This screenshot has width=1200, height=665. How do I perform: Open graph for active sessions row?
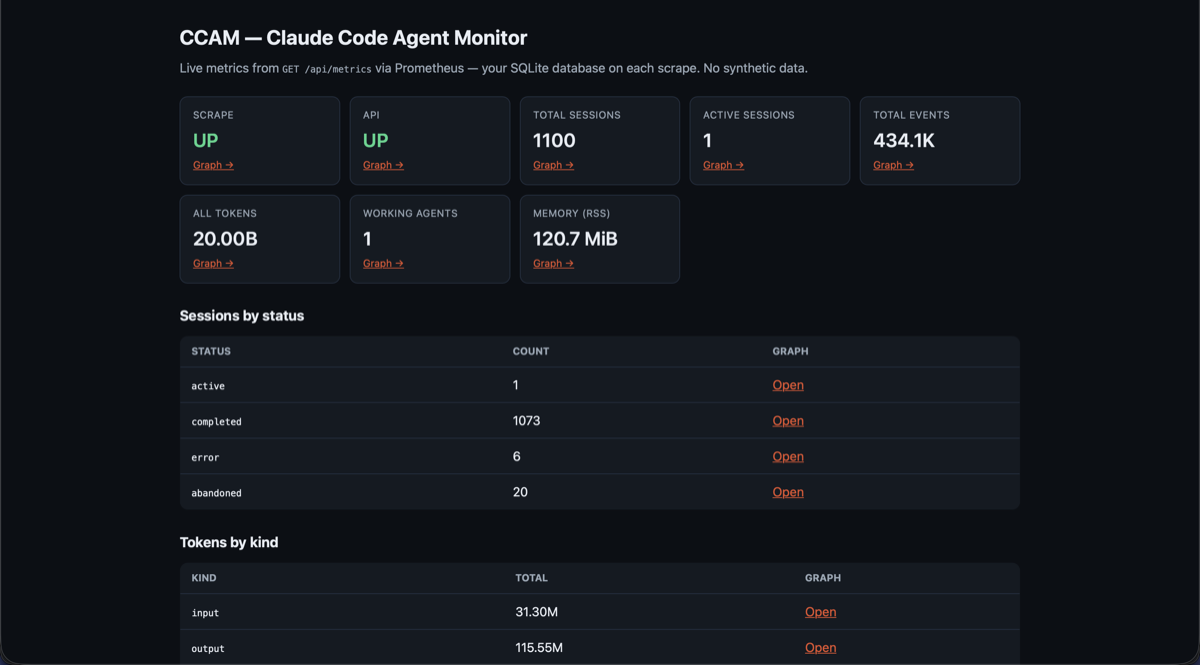tap(788, 385)
